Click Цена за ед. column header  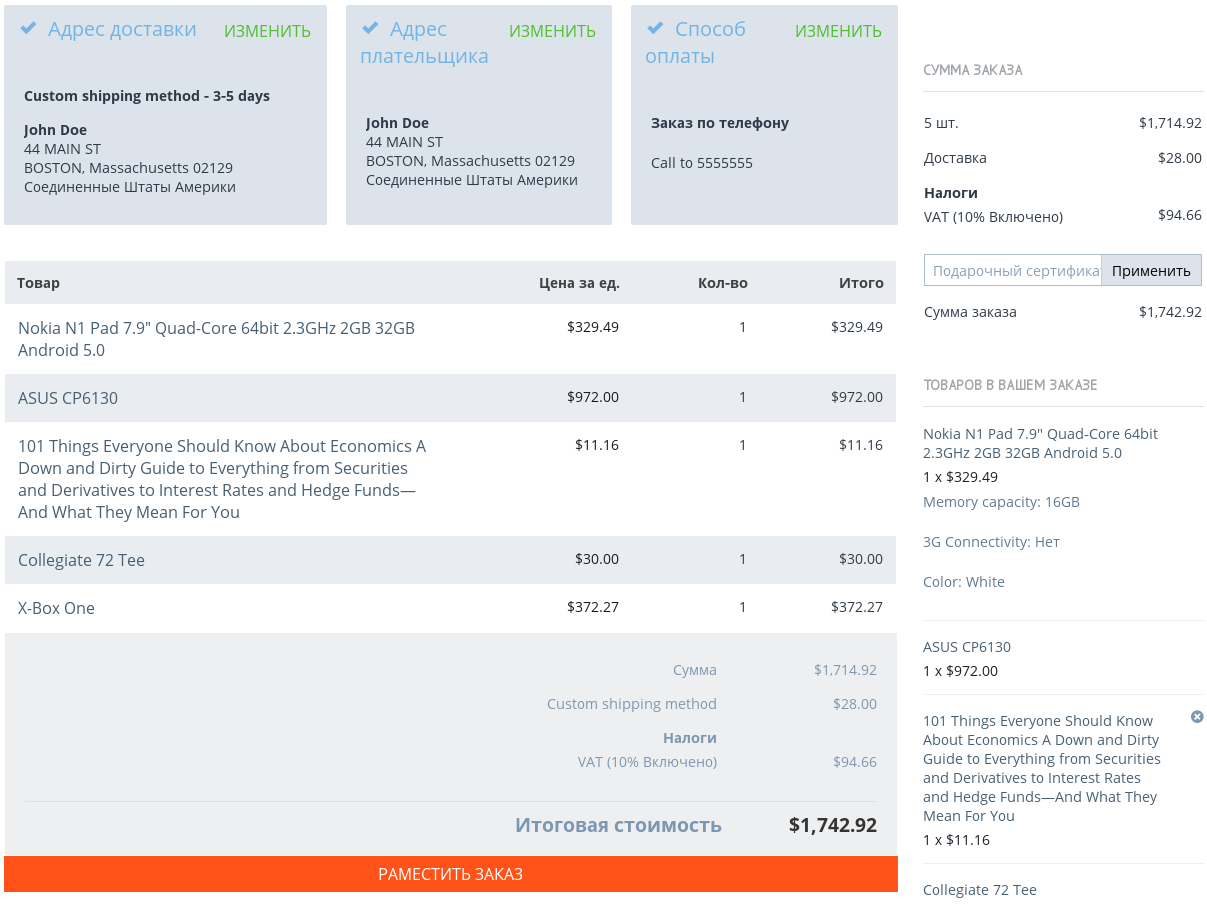click(x=579, y=283)
